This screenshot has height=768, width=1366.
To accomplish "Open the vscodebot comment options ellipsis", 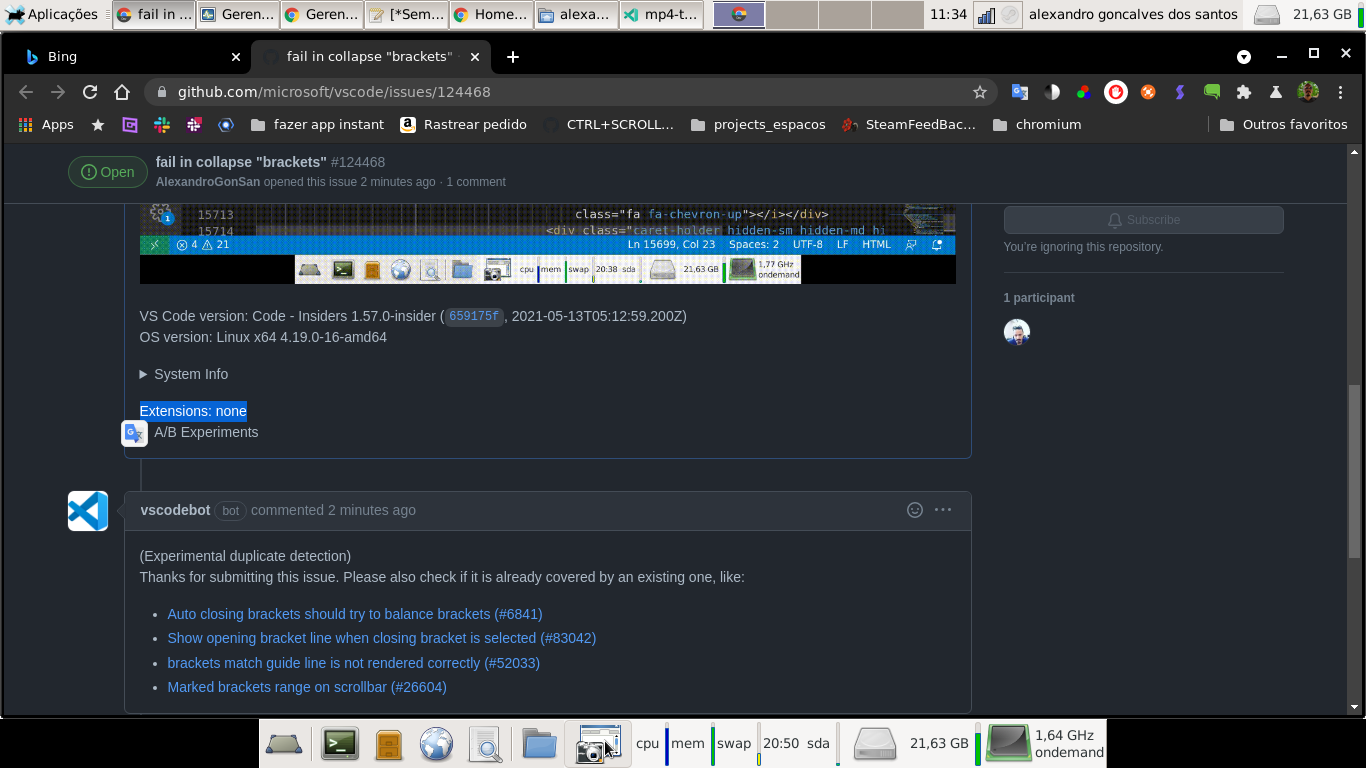I will click(943, 510).
